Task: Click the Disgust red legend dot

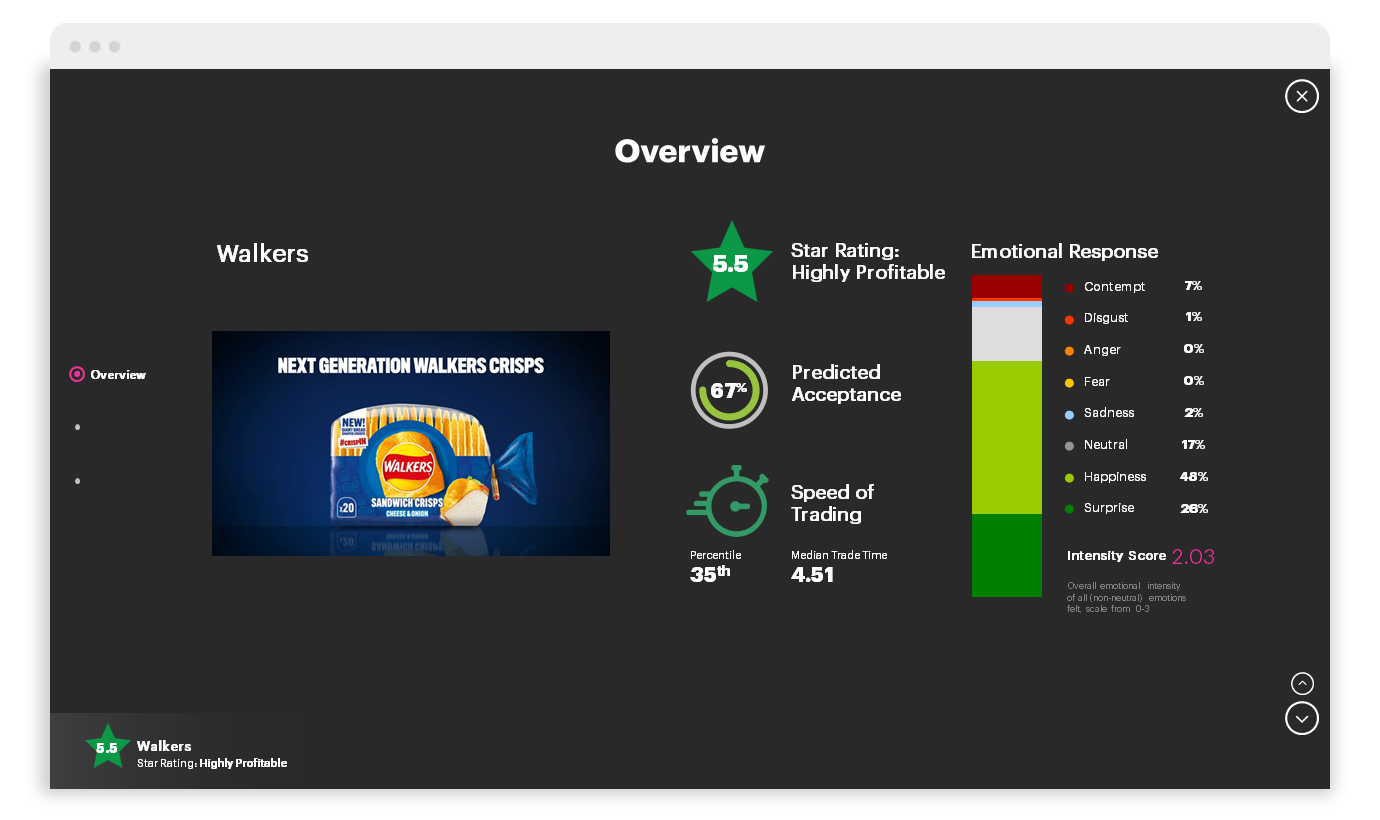Action: click(x=1070, y=319)
